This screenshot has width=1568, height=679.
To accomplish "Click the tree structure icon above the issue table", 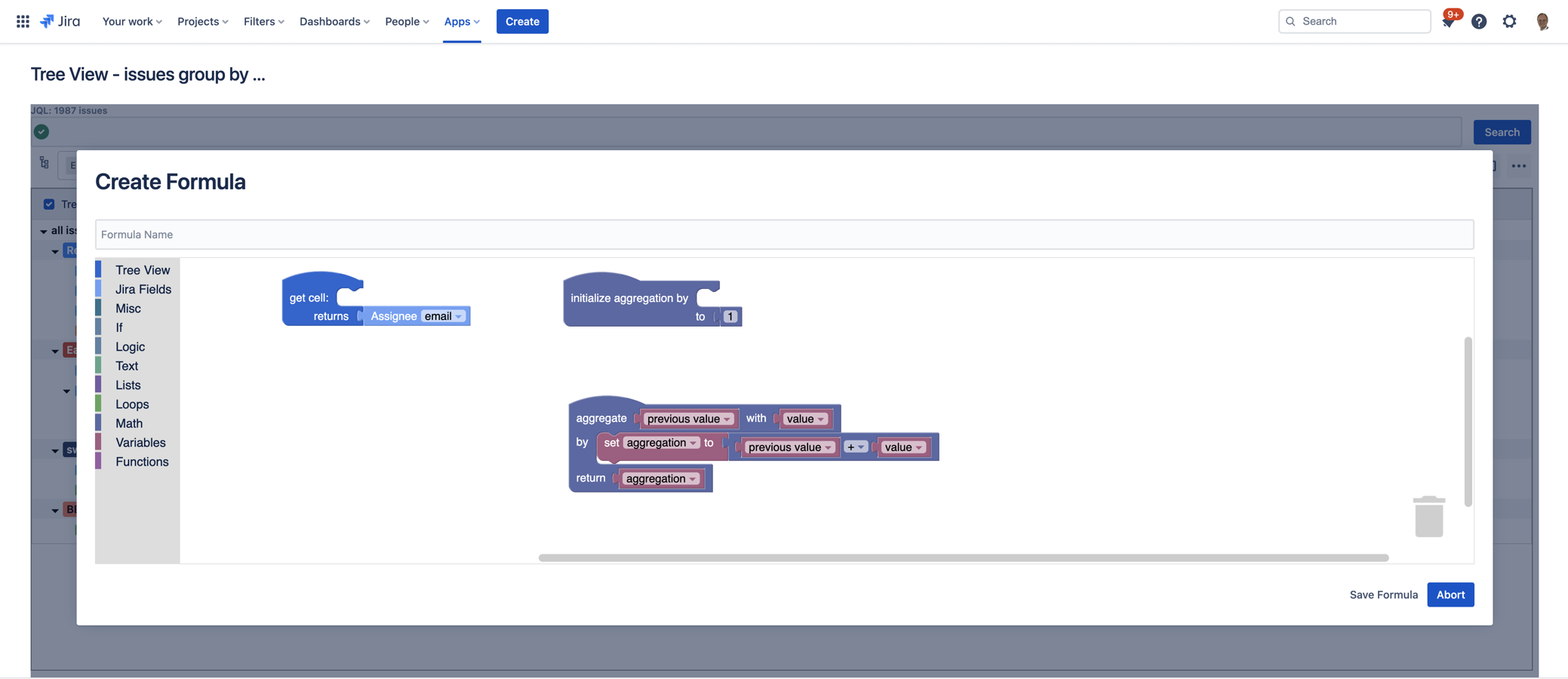I will coord(43,164).
